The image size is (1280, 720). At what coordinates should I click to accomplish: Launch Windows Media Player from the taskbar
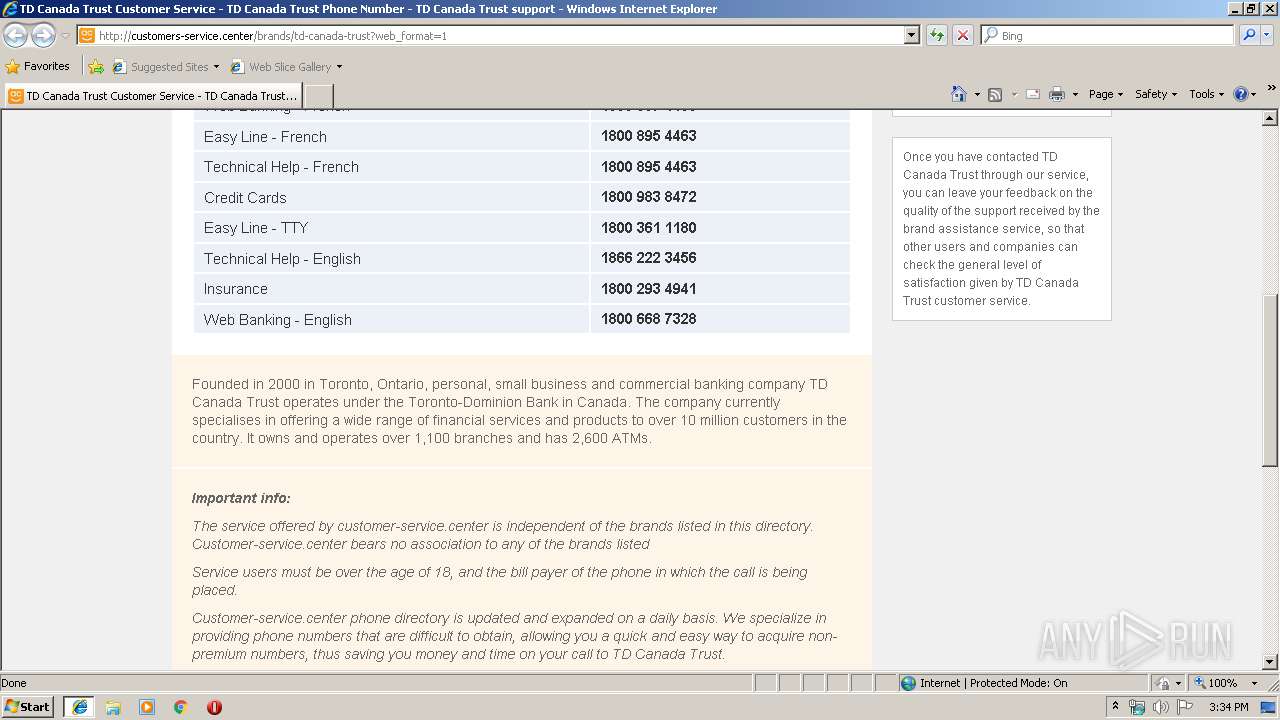click(x=147, y=707)
